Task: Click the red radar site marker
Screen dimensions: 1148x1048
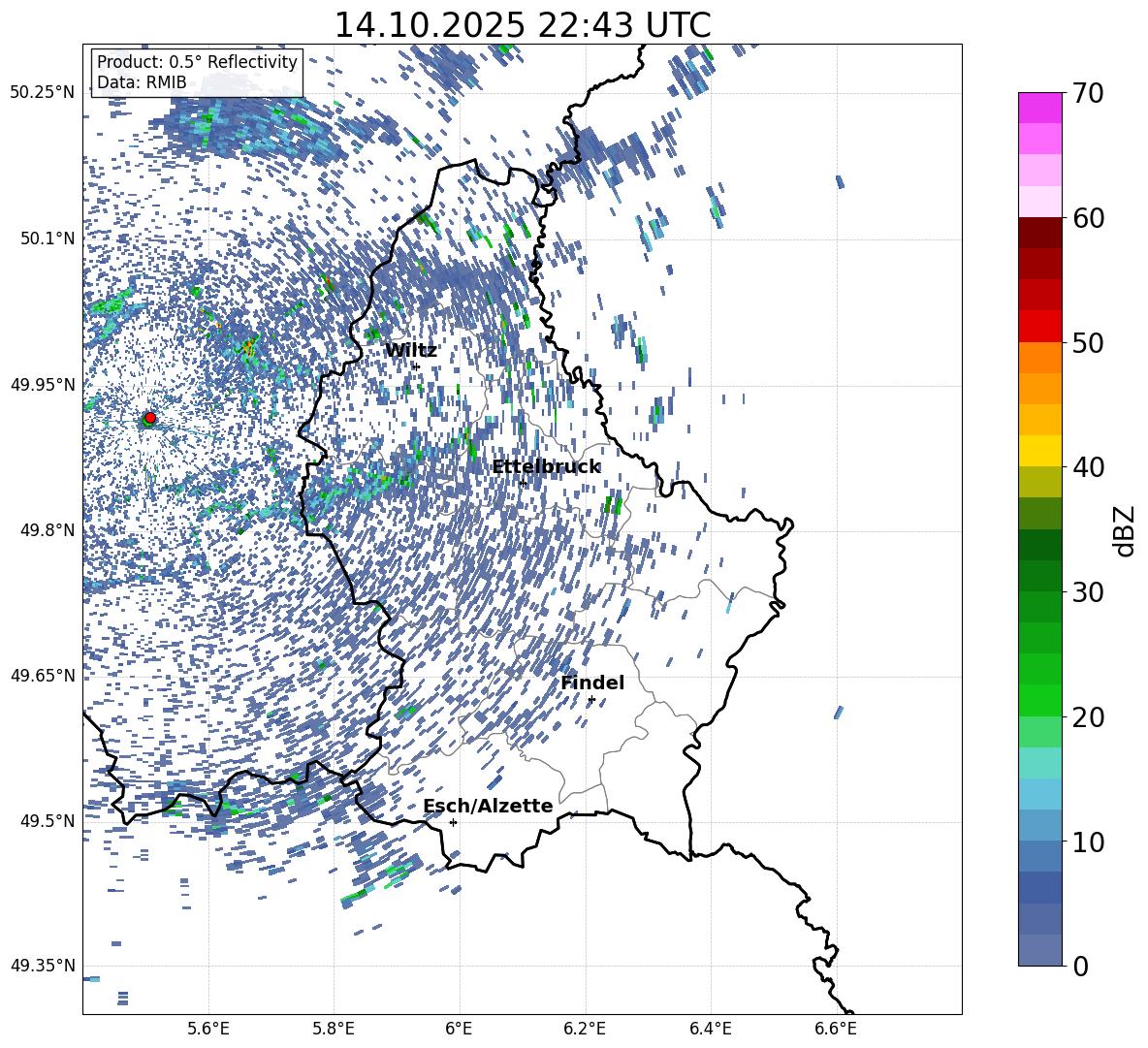Action: click(150, 418)
